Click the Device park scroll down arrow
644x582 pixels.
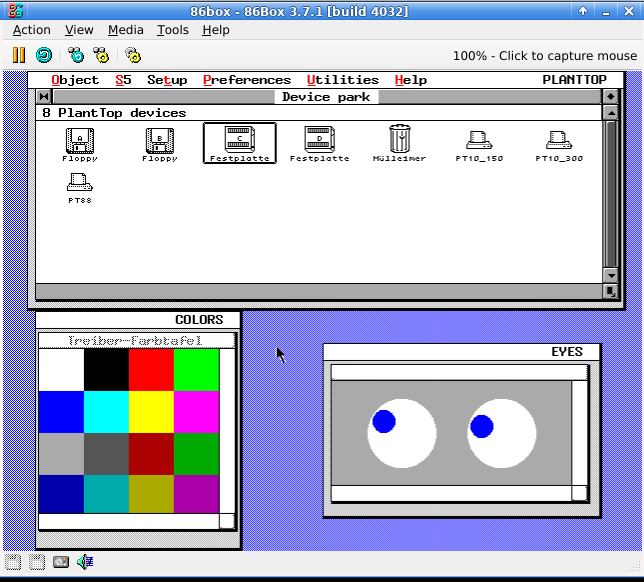coord(610,276)
